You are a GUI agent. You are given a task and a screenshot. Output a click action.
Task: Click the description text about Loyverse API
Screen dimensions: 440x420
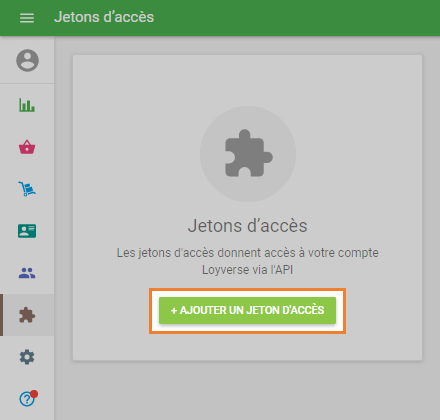point(247,261)
